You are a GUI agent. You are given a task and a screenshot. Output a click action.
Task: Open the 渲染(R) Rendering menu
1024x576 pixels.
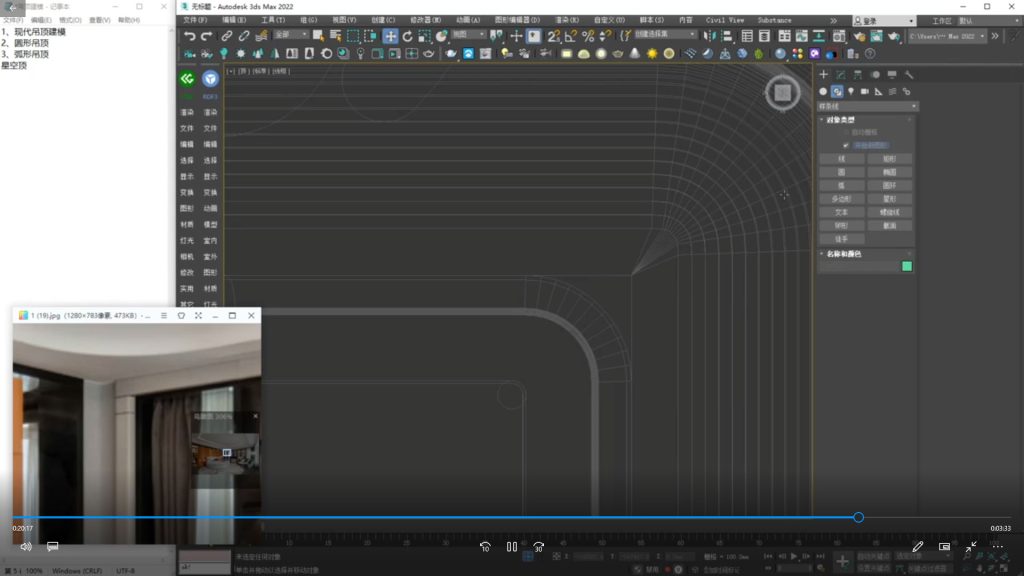tap(567, 20)
